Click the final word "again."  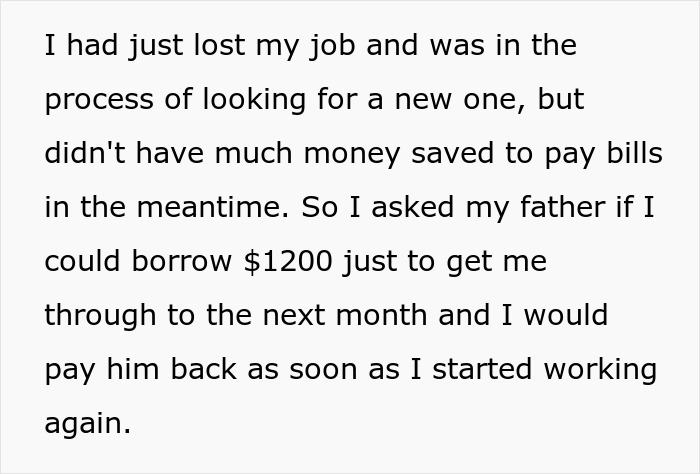88,424
